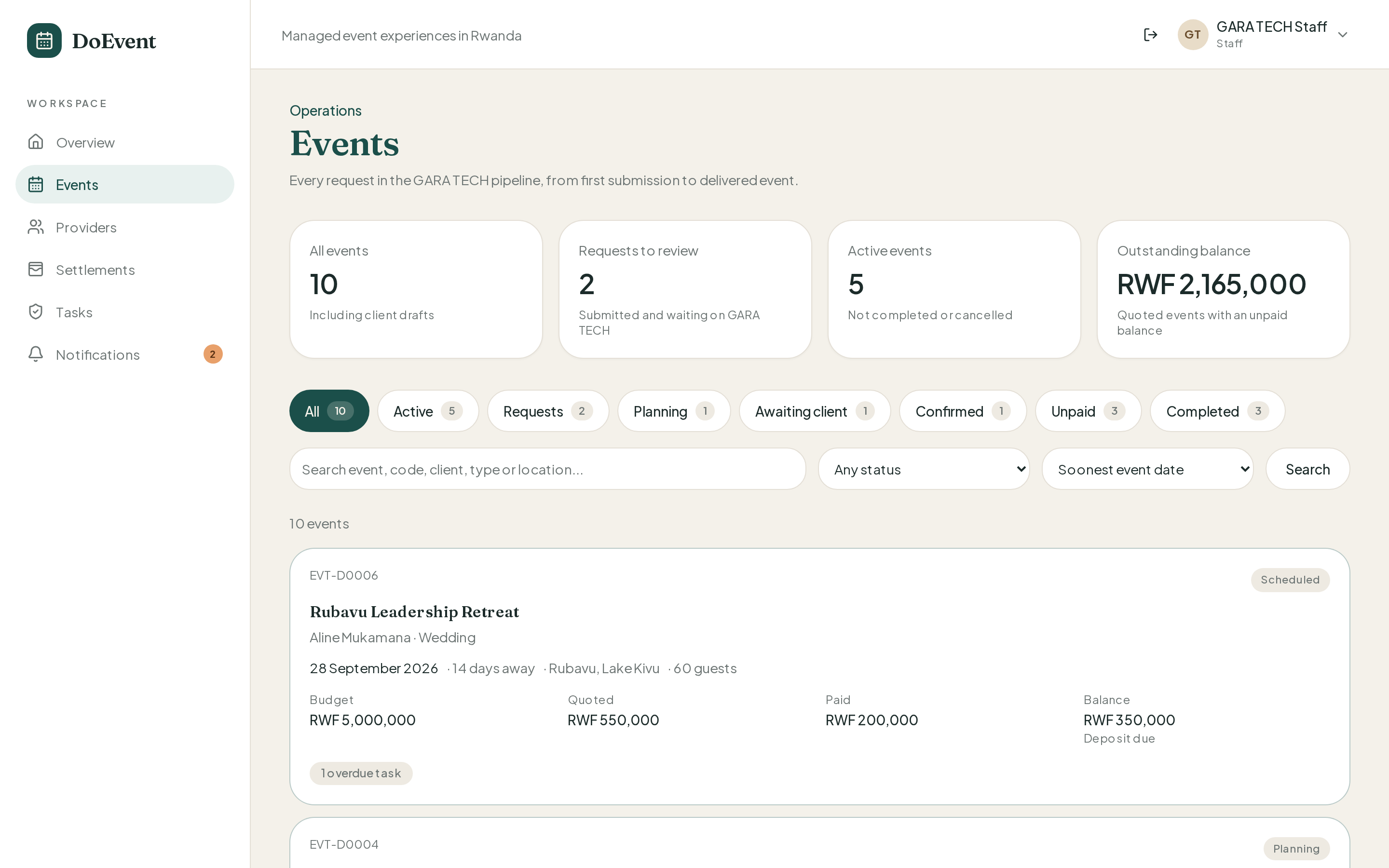Screen dimensions: 1389x868
Task: Click the EVT-D0006 event code
Action: (x=344, y=575)
